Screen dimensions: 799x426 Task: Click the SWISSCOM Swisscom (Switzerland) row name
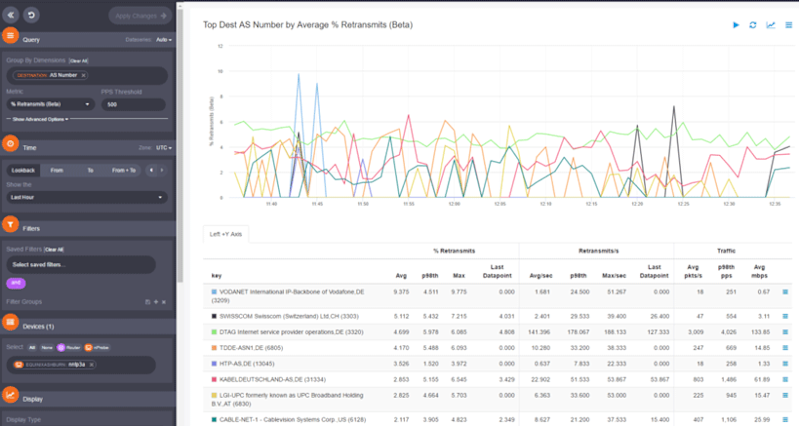pos(289,316)
